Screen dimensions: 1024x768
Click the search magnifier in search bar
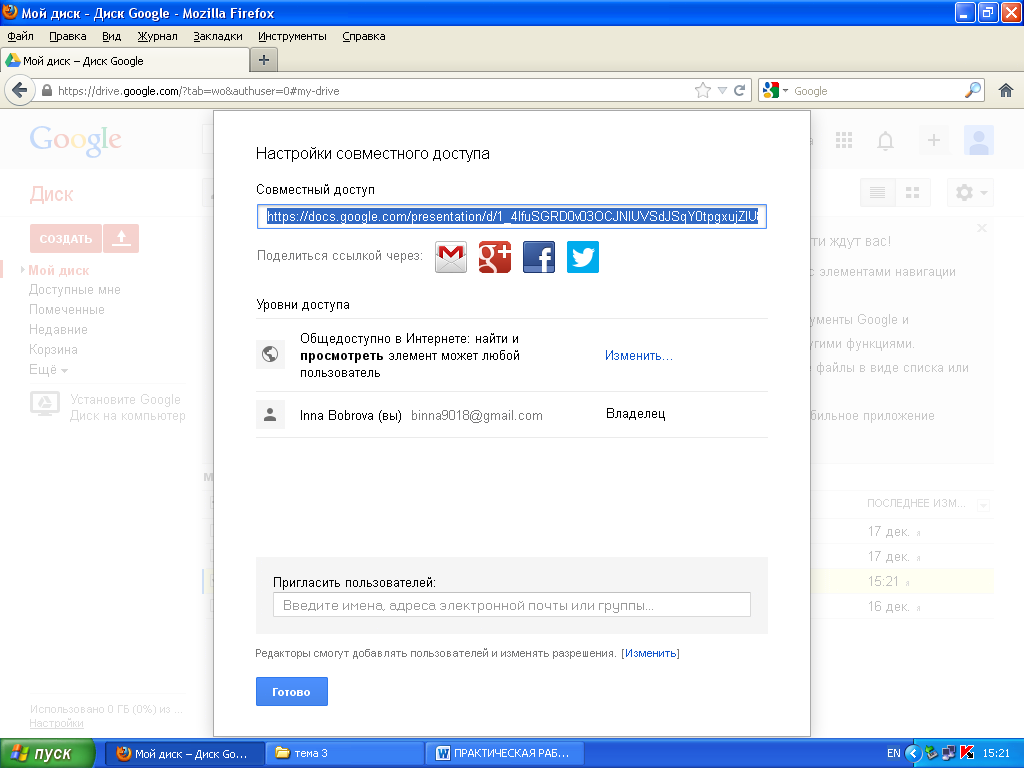973,90
